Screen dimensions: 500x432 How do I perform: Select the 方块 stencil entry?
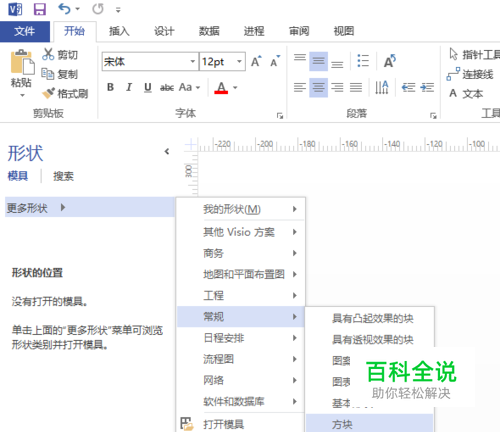point(369,424)
